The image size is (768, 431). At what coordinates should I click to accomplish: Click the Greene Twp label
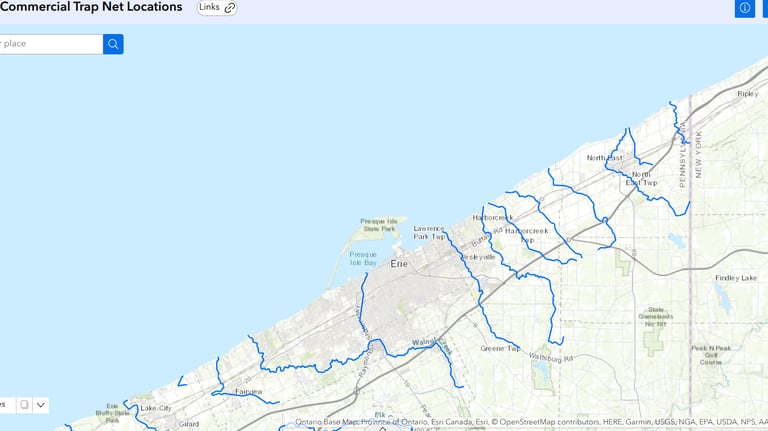(x=500, y=348)
